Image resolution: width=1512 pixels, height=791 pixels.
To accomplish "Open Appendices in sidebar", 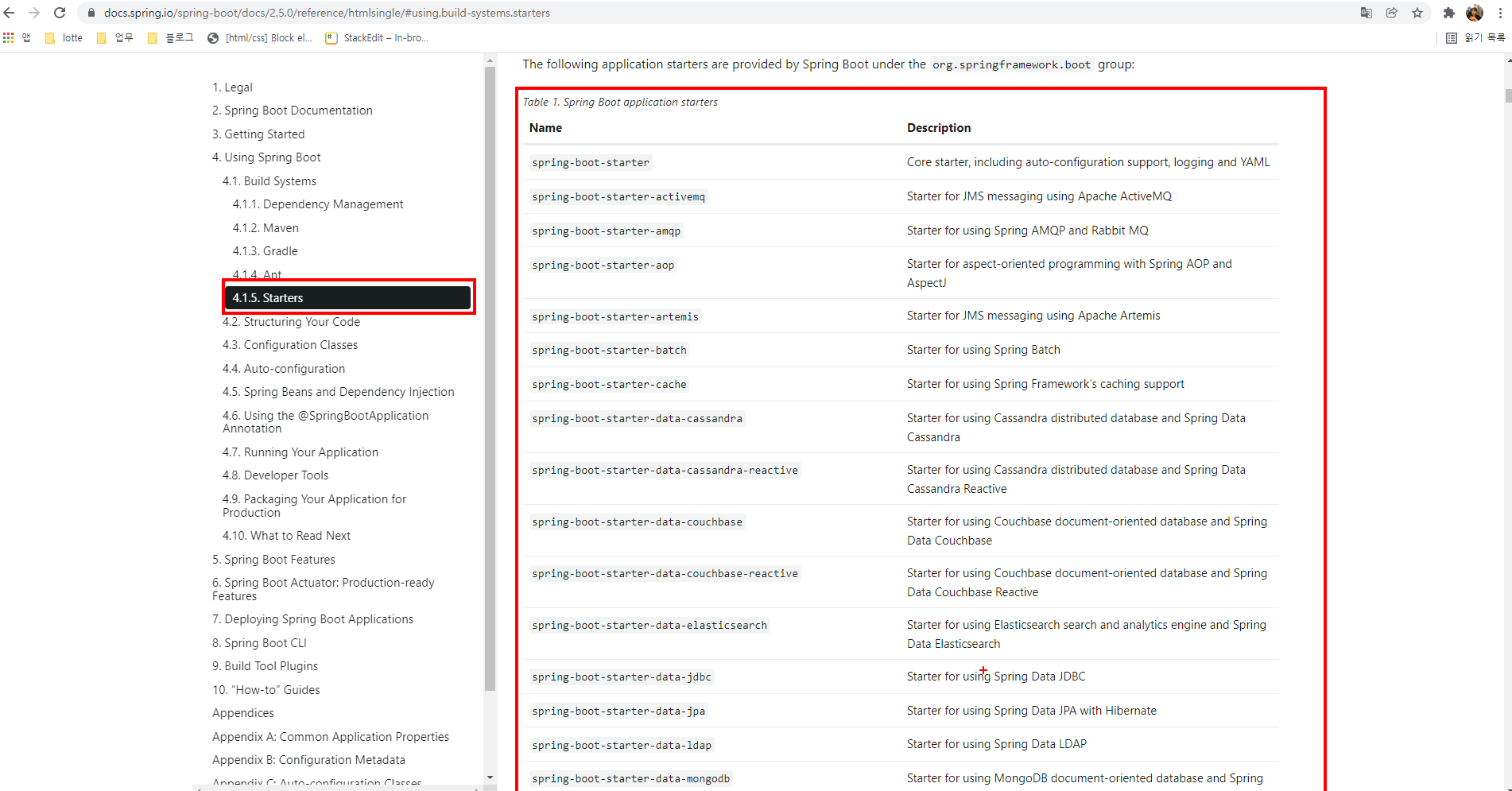I will pyautogui.click(x=243, y=713).
